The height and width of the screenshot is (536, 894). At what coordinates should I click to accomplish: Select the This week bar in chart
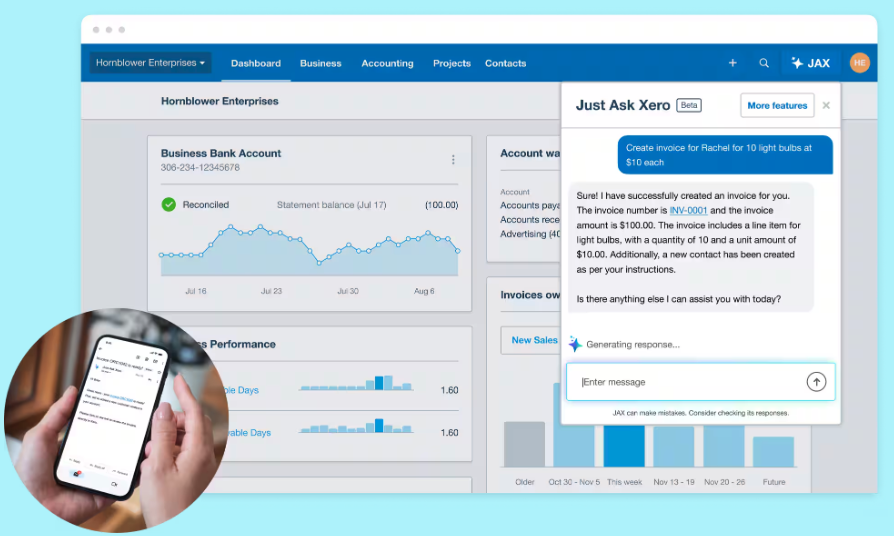(x=624, y=445)
